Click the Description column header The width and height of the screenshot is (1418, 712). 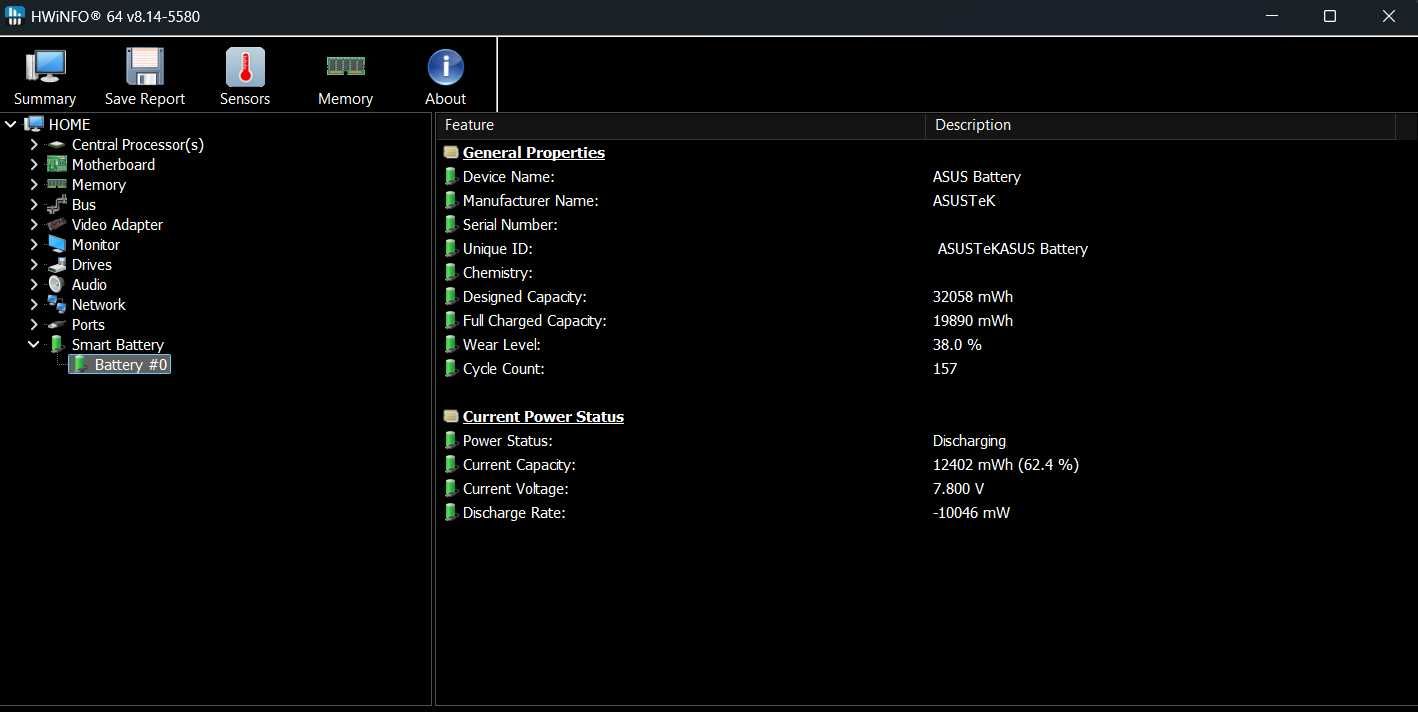(1160, 125)
